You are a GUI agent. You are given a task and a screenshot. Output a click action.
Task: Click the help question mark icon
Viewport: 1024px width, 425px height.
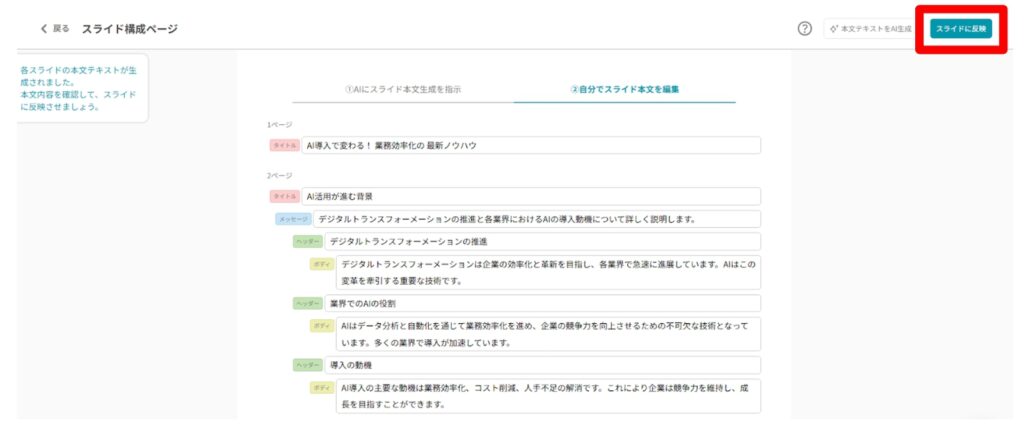click(804, 29)
